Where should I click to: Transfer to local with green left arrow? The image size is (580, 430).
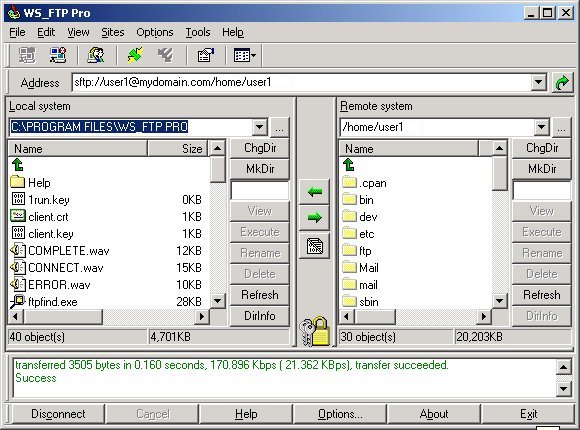click(x=314, y=192)
